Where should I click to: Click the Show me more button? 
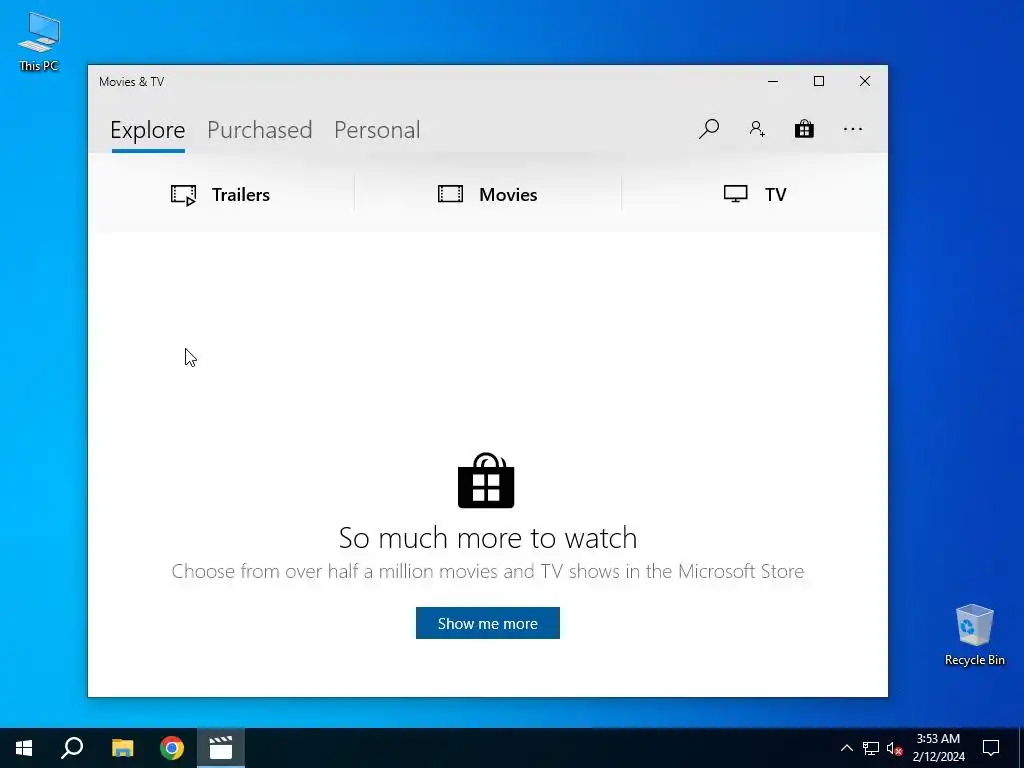point(487,623)
